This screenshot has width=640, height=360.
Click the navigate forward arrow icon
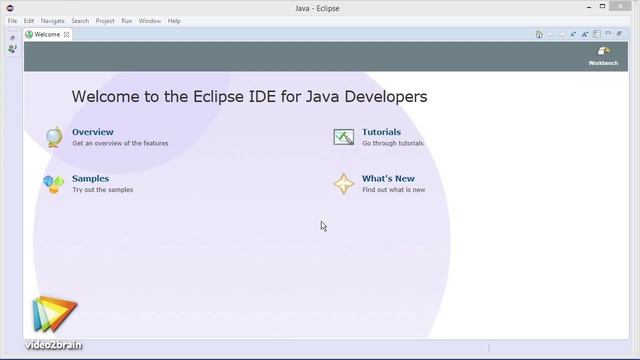pyautogui.click(x=562, y=34)
